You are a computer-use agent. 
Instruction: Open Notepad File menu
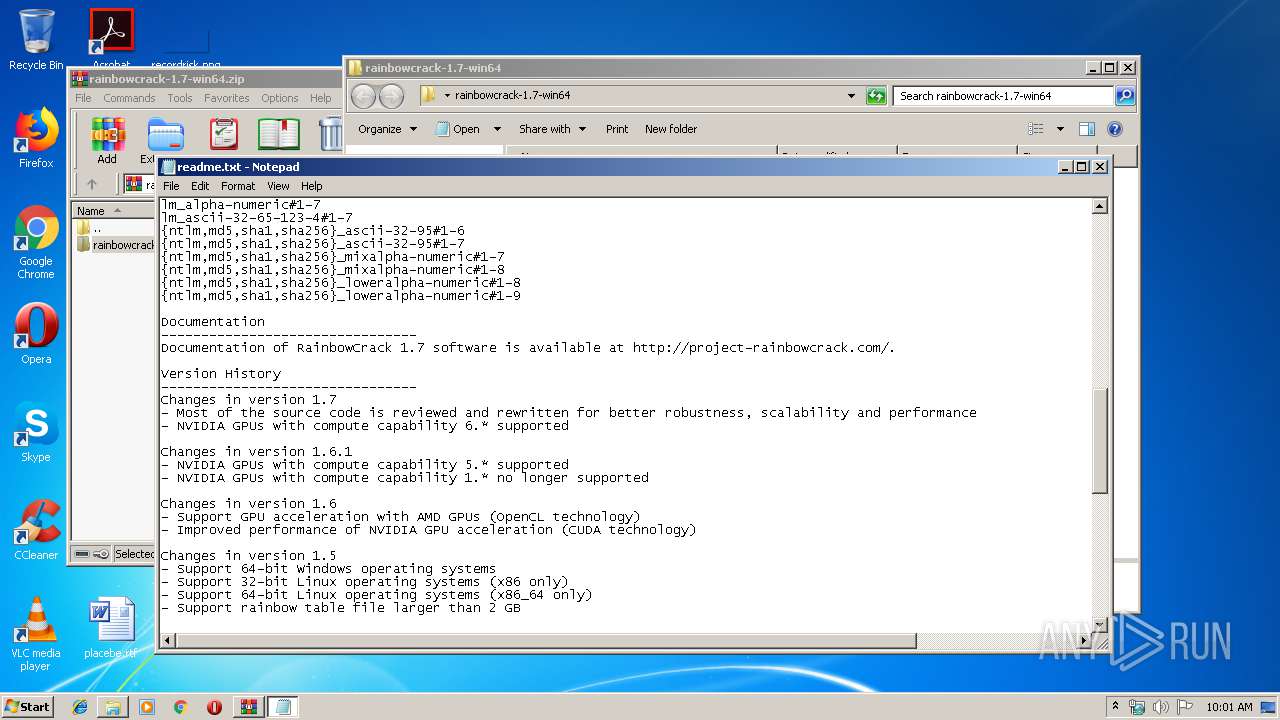[171, 186]
